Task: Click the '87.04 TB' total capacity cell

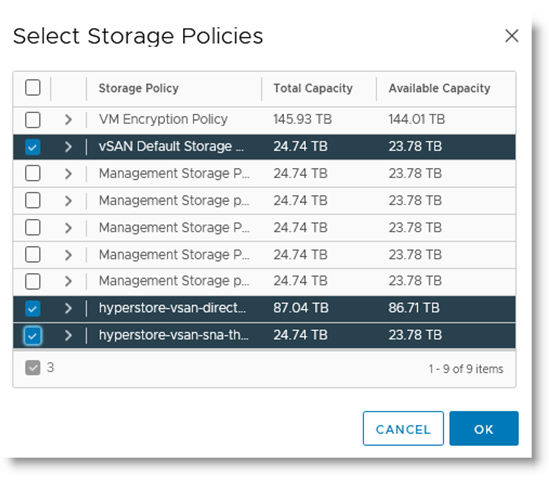Action: point(301,308)
